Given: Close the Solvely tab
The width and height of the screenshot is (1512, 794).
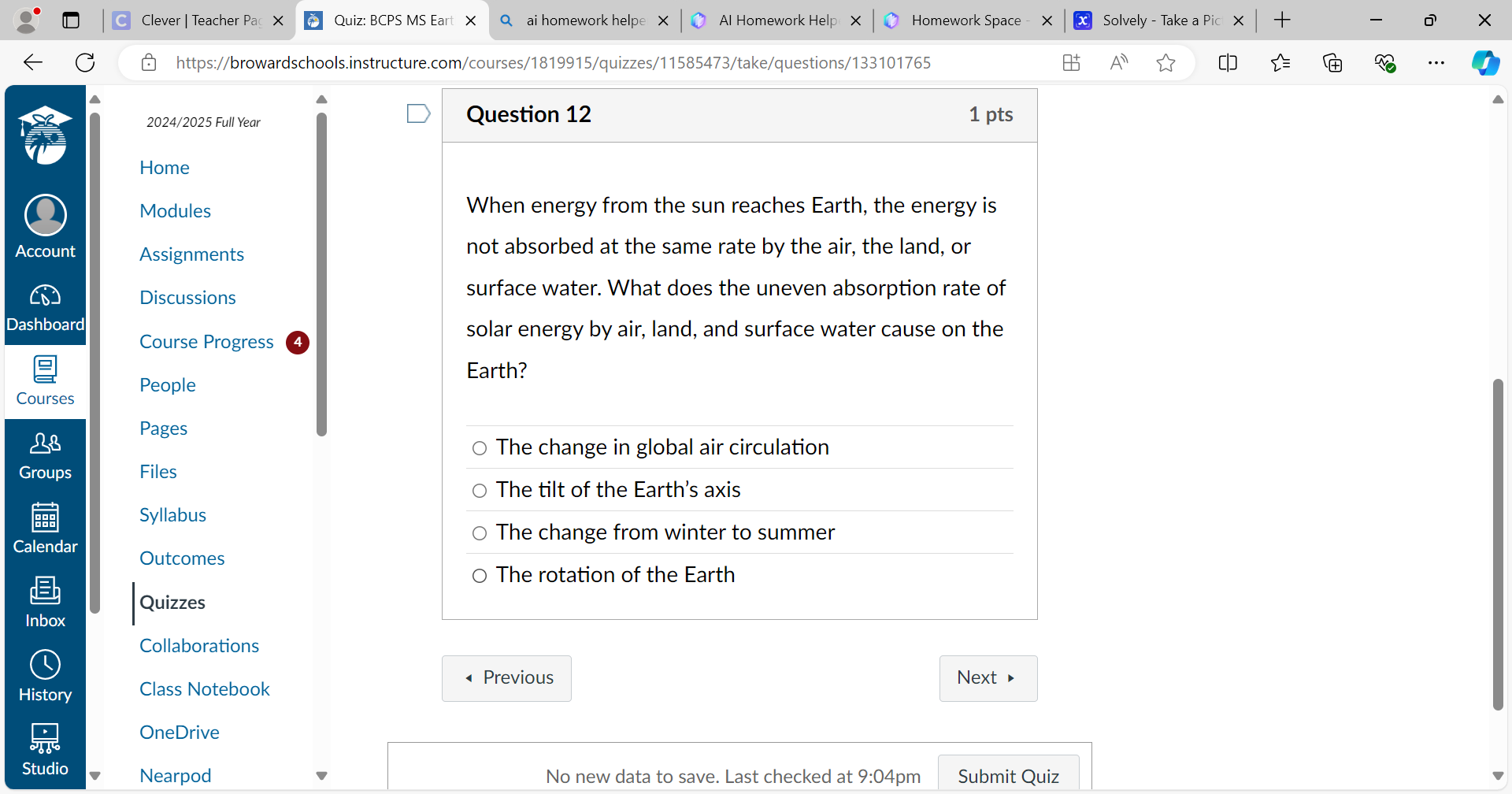Looking at the screenshot, I should (1239, 20).
